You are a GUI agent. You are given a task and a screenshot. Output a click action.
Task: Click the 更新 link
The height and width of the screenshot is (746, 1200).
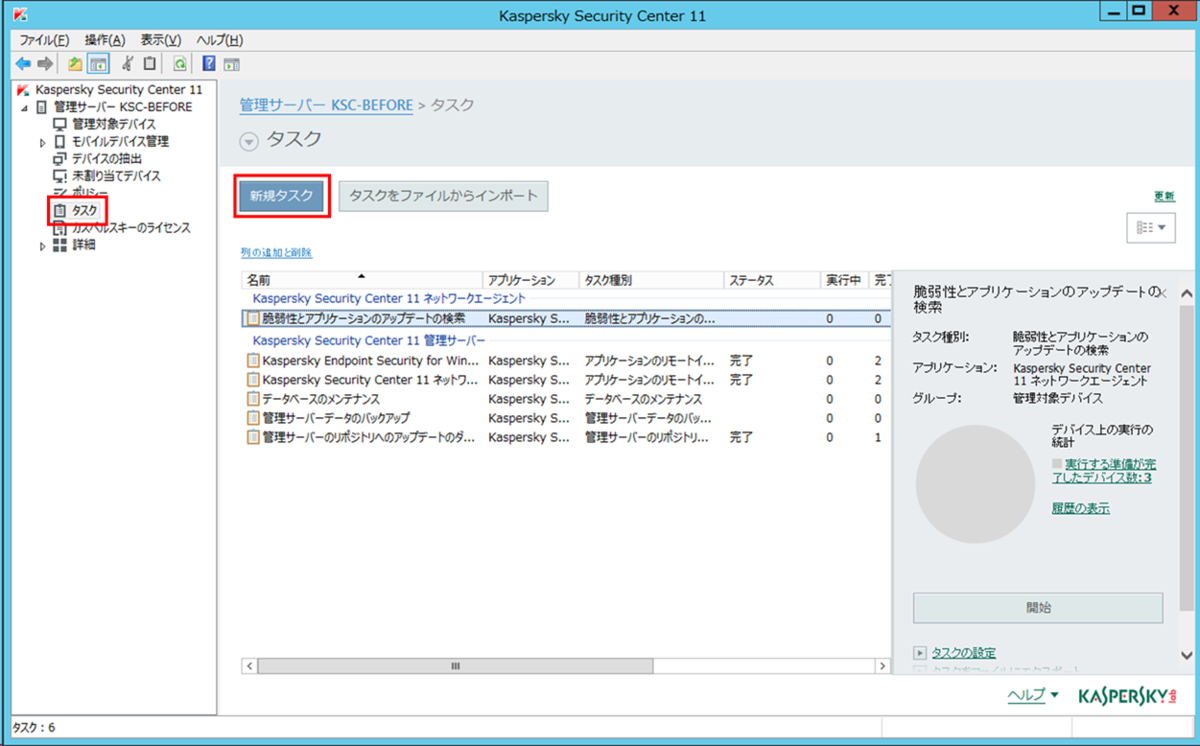tap(1164, 196)
